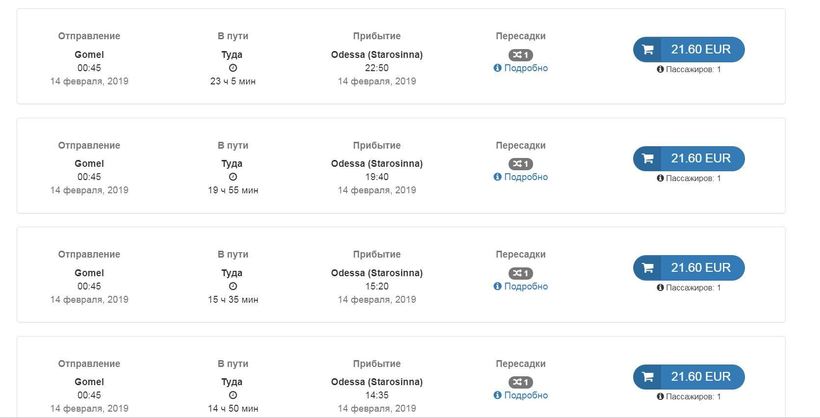
Task: Click the transfers badge for the 22:50 arrival
Action: (x=520, y=54)
